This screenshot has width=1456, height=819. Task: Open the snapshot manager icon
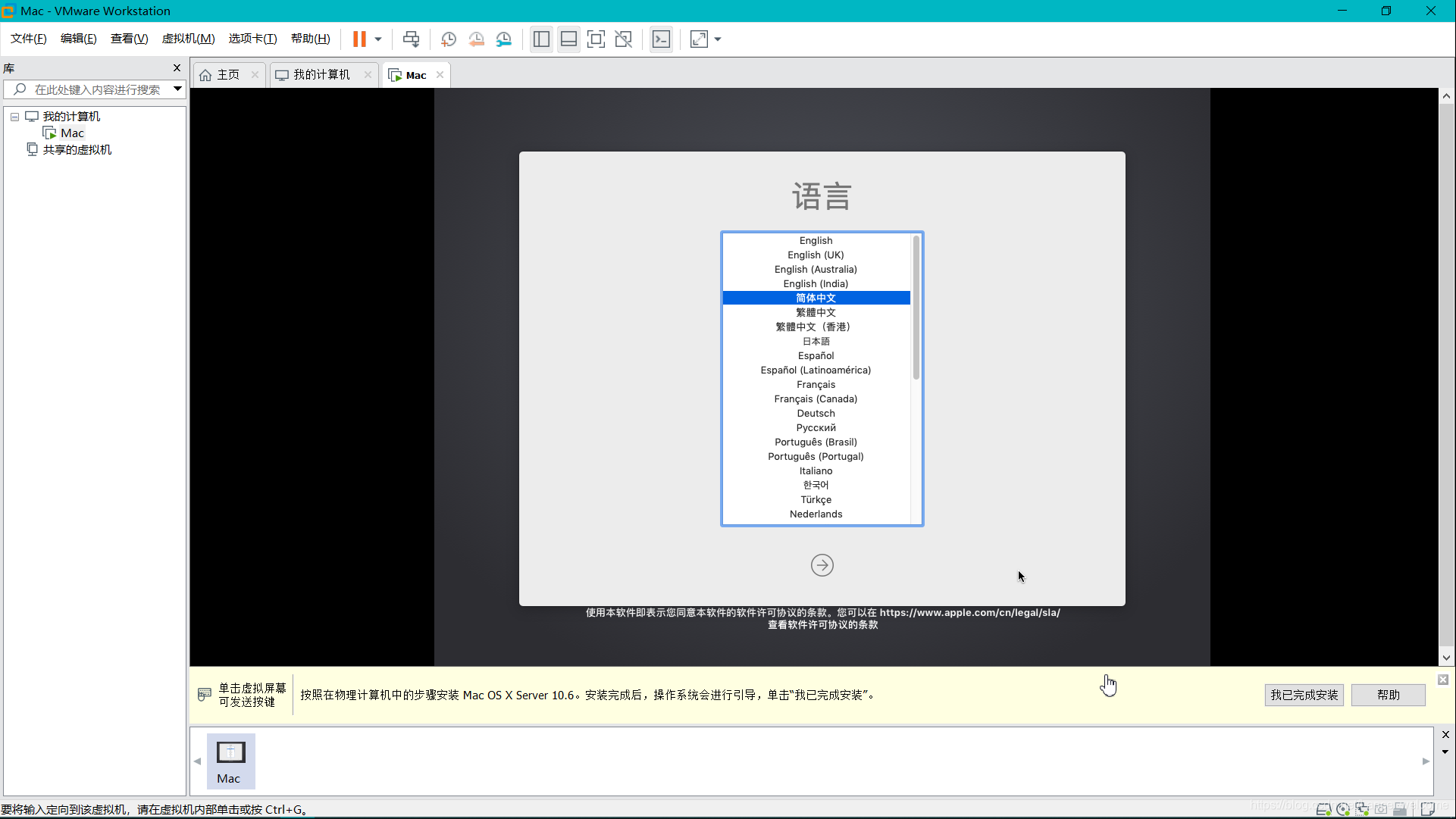click(504, 39)
